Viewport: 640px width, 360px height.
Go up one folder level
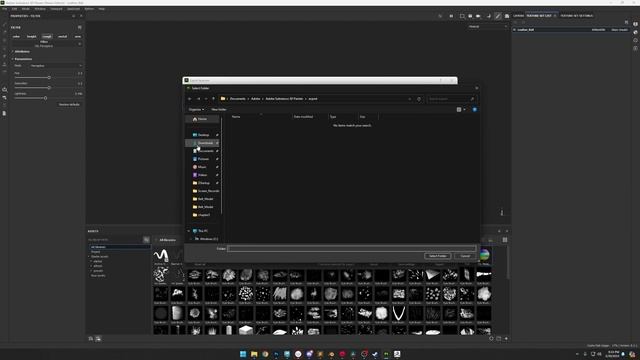point(213,99)
